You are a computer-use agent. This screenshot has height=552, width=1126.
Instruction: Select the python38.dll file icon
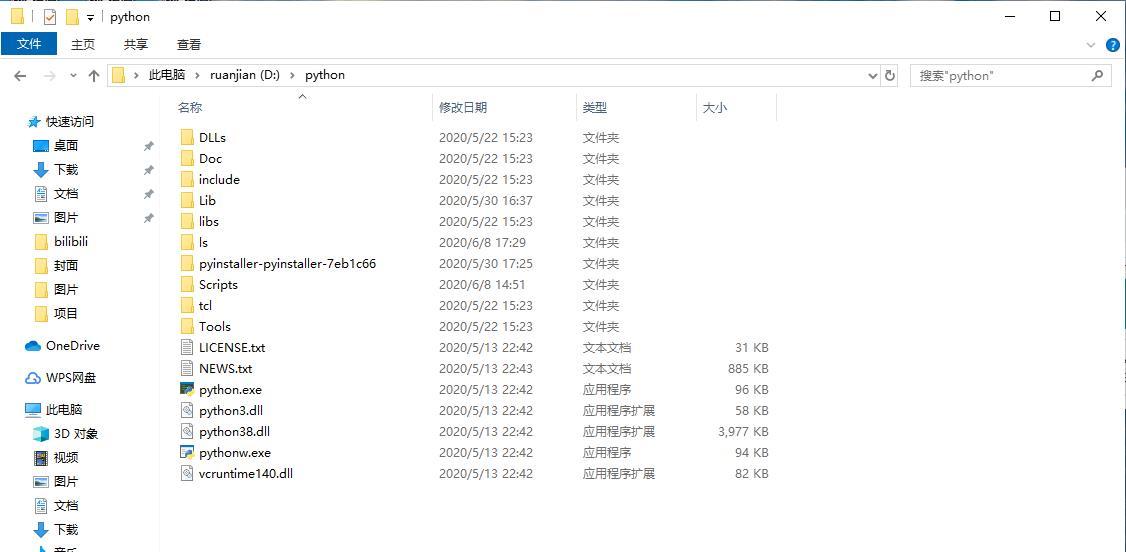187,431
